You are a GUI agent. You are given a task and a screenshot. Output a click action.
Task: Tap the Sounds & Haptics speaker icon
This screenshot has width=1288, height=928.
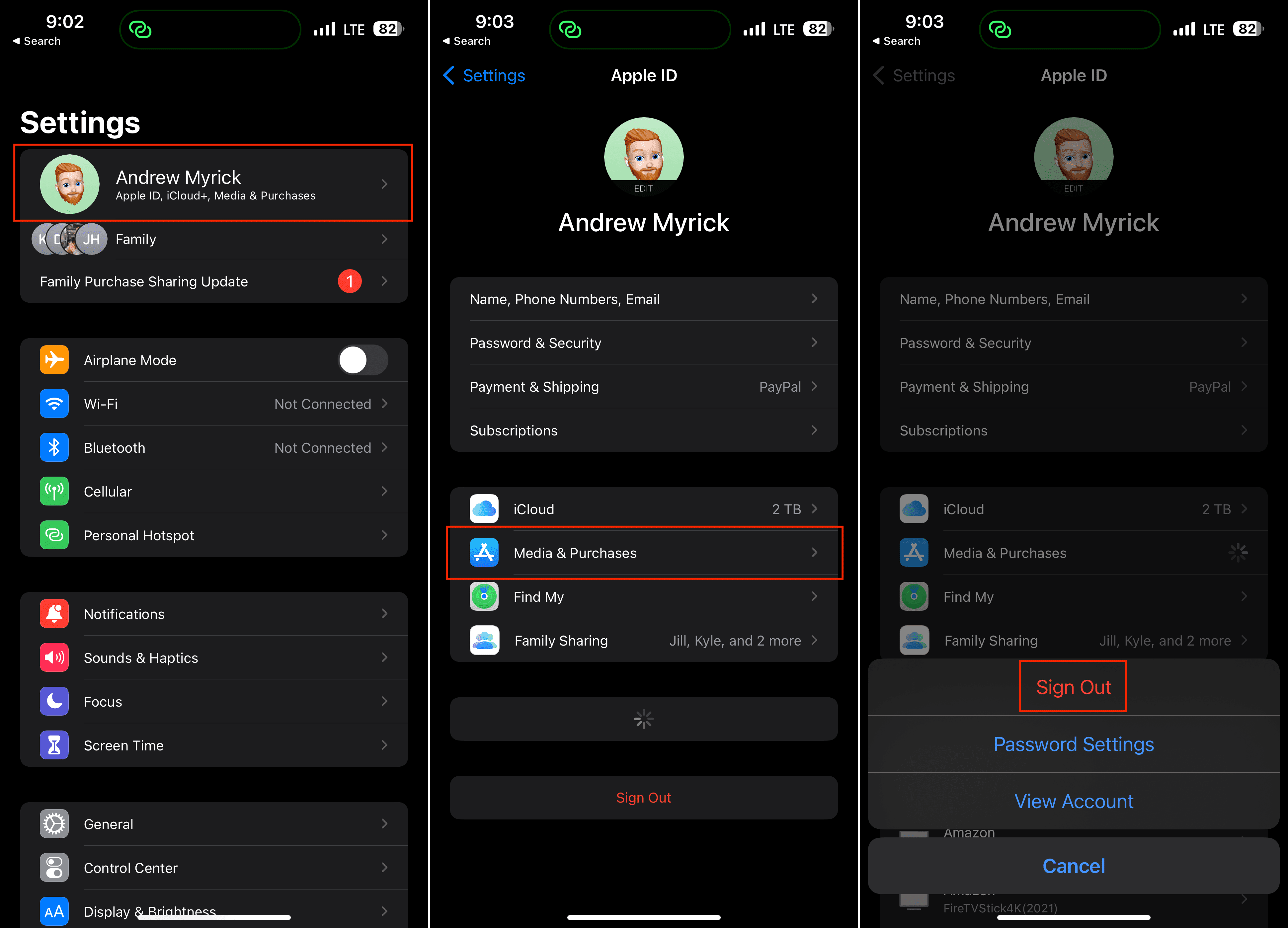(x=54, y=657)
